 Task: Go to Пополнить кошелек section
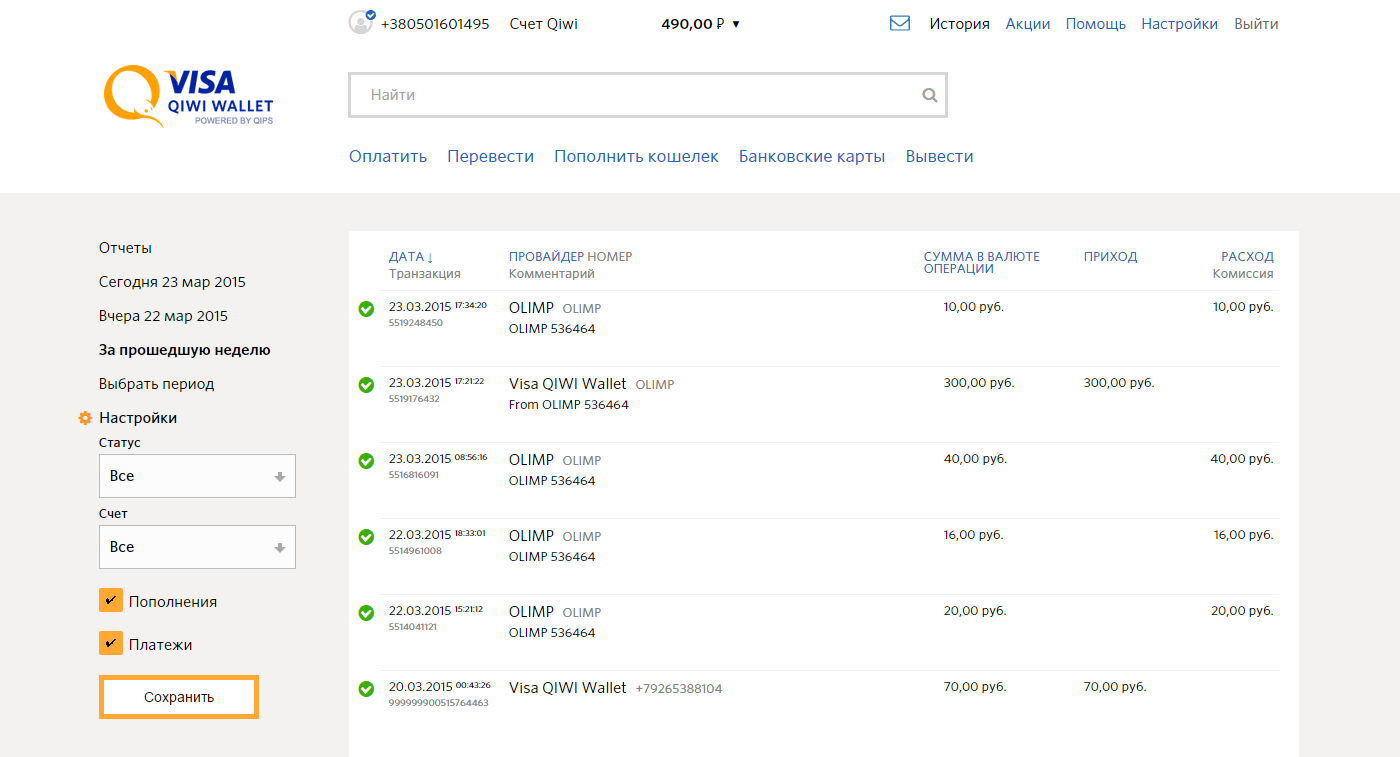(x=636, y=156)
